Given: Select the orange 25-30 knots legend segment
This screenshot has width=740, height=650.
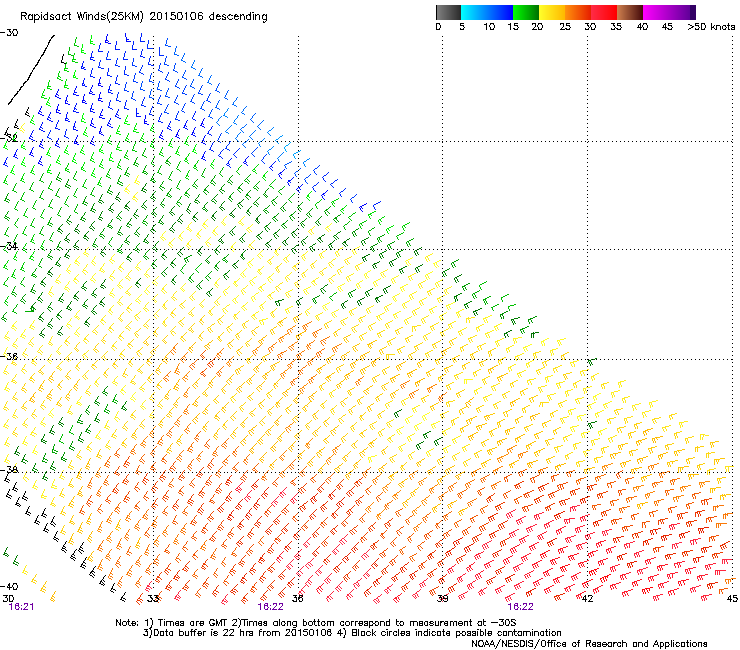Looking at the screenshot, I should pyautogui.click(x=578, y=12).
